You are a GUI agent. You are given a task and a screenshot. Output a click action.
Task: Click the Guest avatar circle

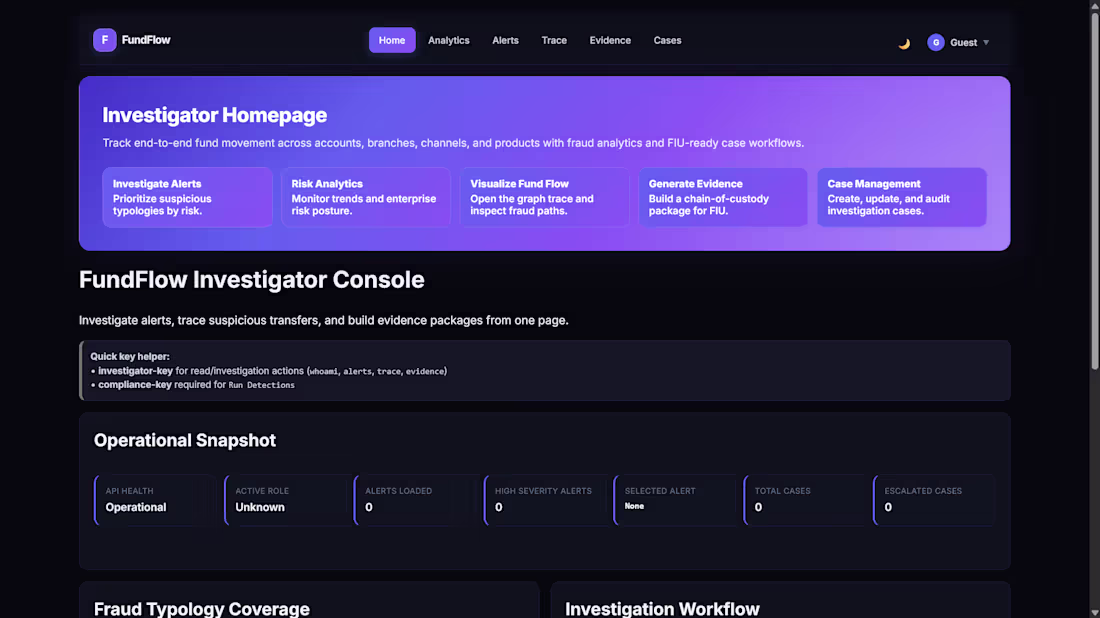935,43
